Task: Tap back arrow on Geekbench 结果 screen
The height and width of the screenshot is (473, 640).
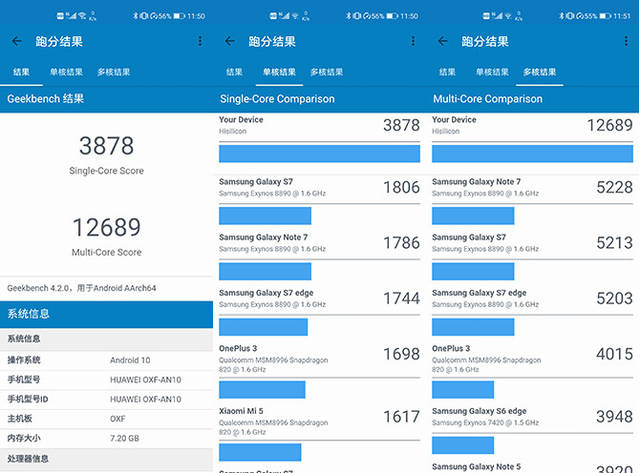Action: tap(17, 41)
